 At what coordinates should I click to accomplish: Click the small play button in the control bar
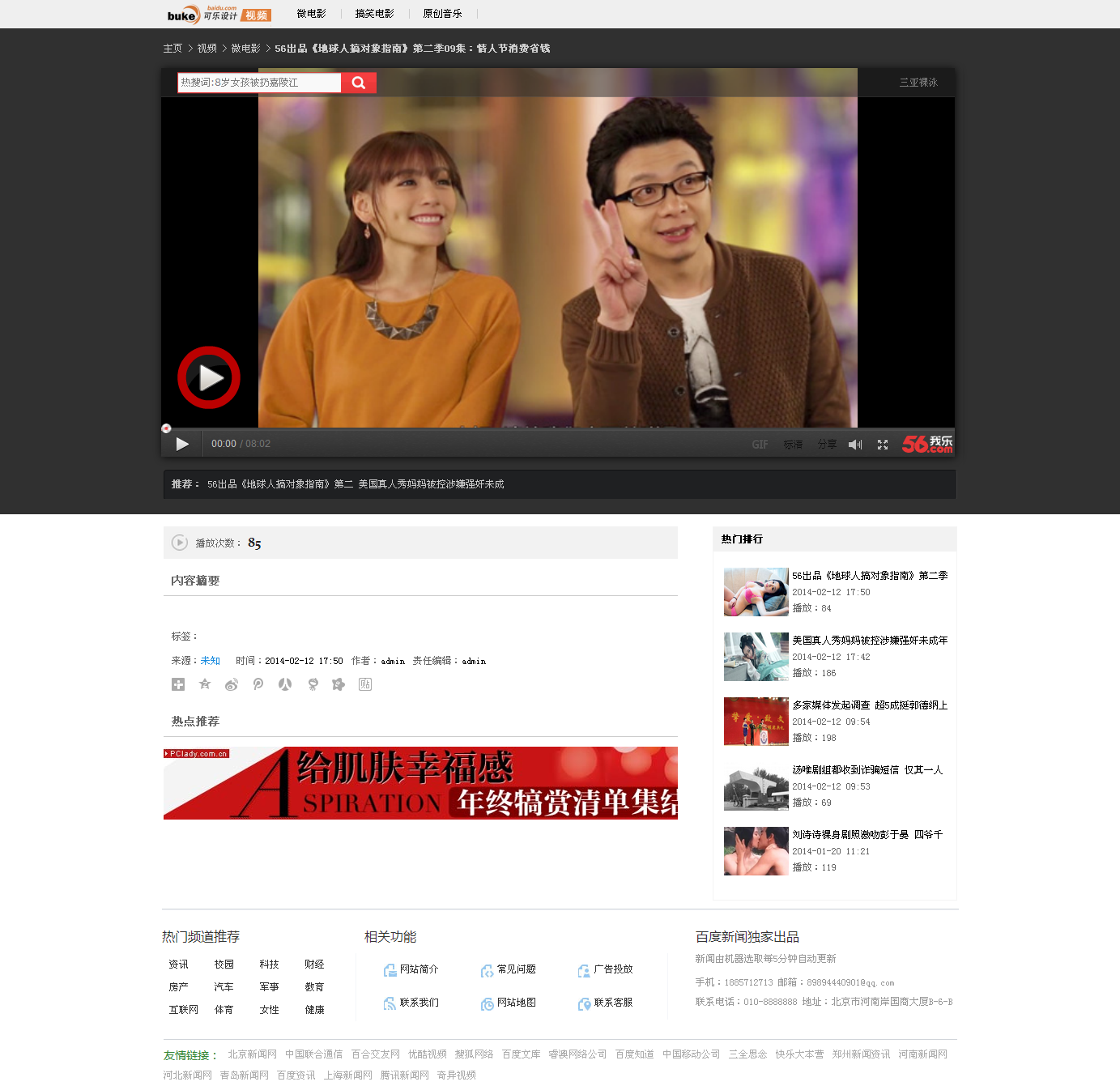[x=182, y=444]
